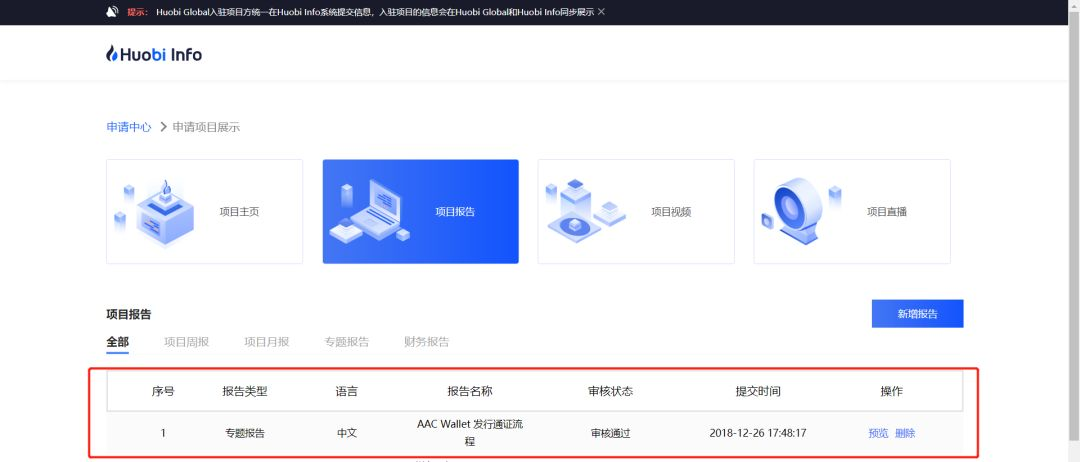Click the 报告类型 column header
This screenshot has width=1080, height=462.
(245, 392)
